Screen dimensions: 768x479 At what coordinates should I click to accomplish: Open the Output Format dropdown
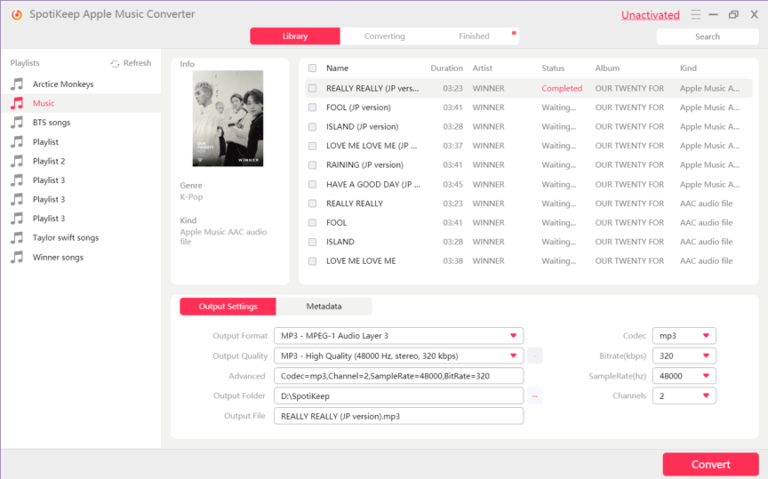tap(399, 335)
